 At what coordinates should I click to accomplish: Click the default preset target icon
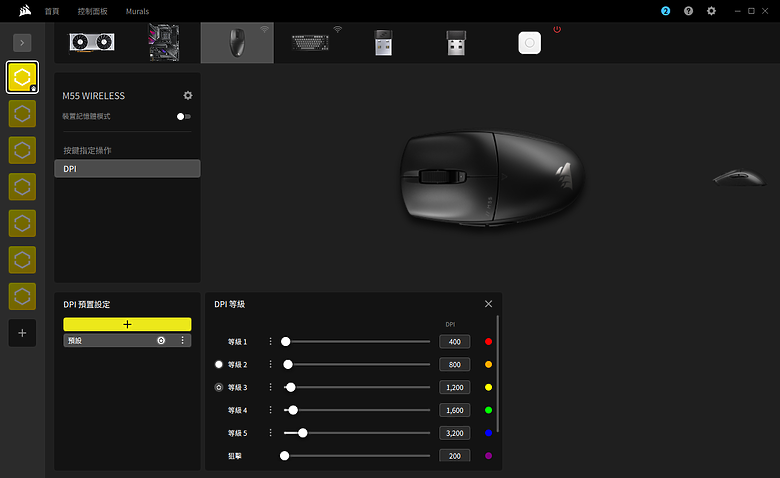click(x=161, y=340)
